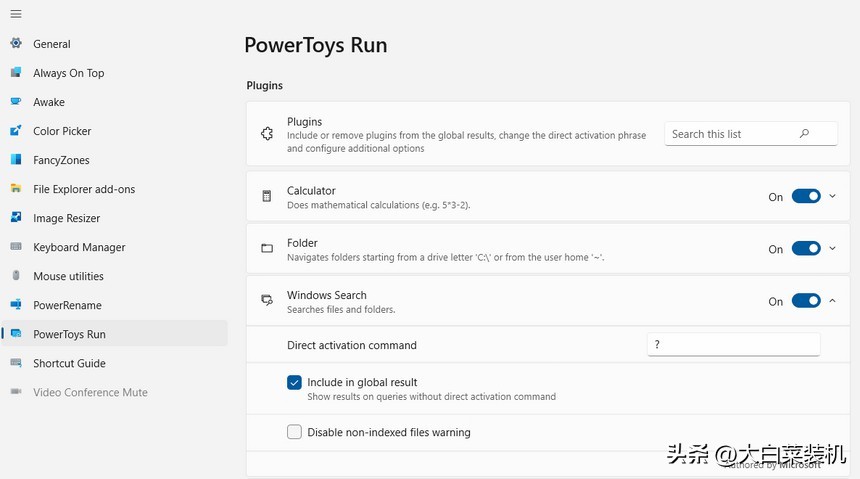Click the Calculator plugin icon
The width and height of the screenshot is (860, 479).
click(x=267, y=196)
